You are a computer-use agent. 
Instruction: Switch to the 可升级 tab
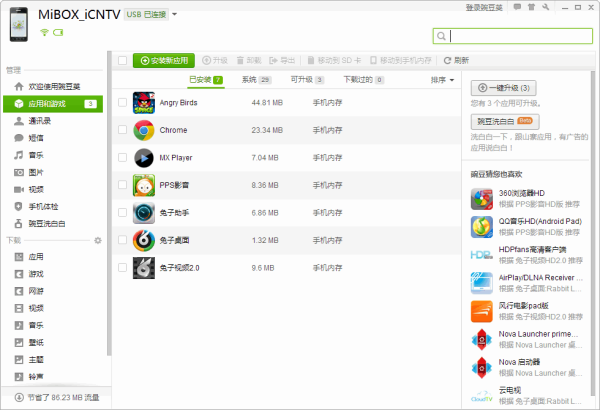point(307,80)
